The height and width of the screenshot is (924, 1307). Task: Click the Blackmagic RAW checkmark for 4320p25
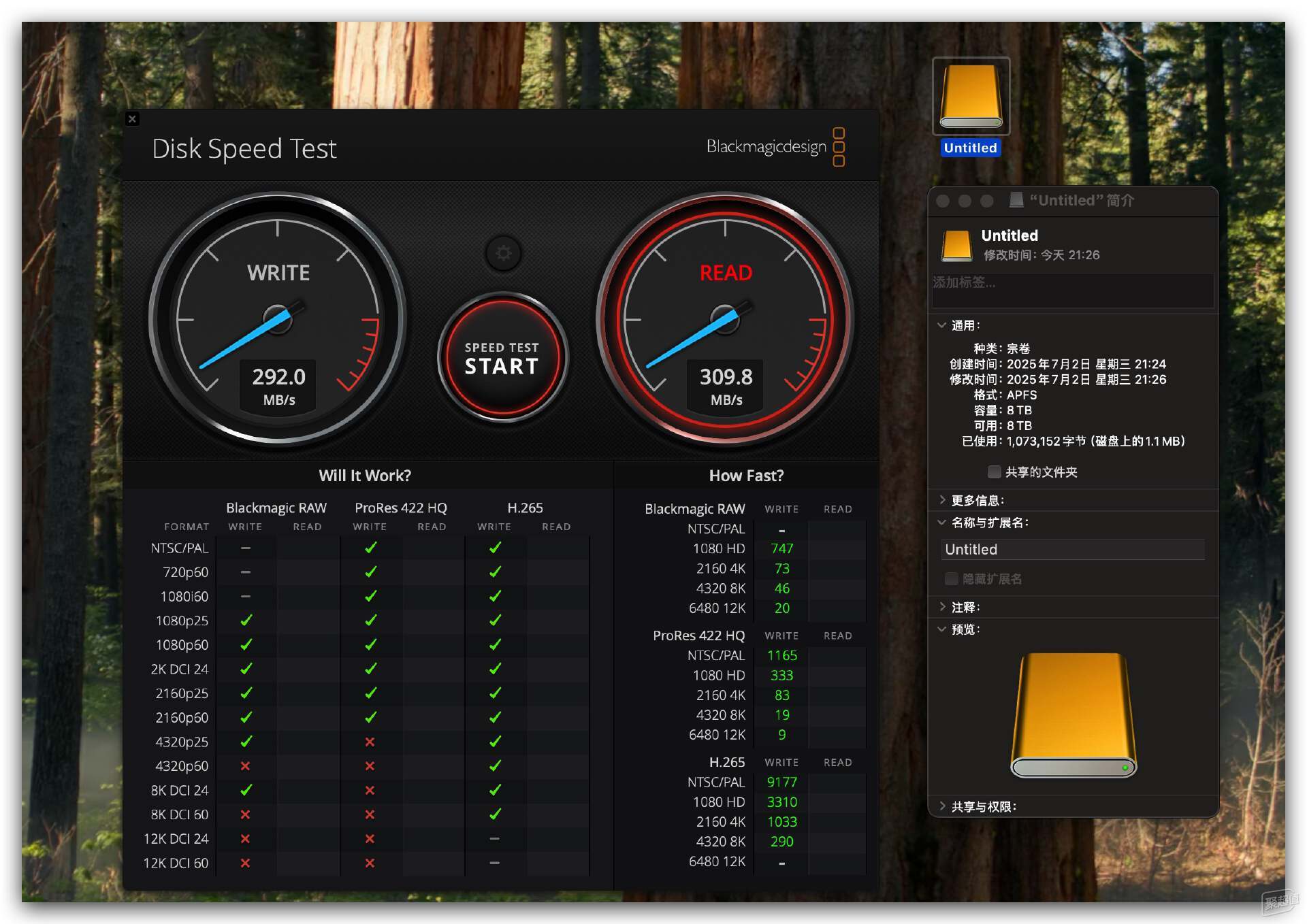pos(246,742)
